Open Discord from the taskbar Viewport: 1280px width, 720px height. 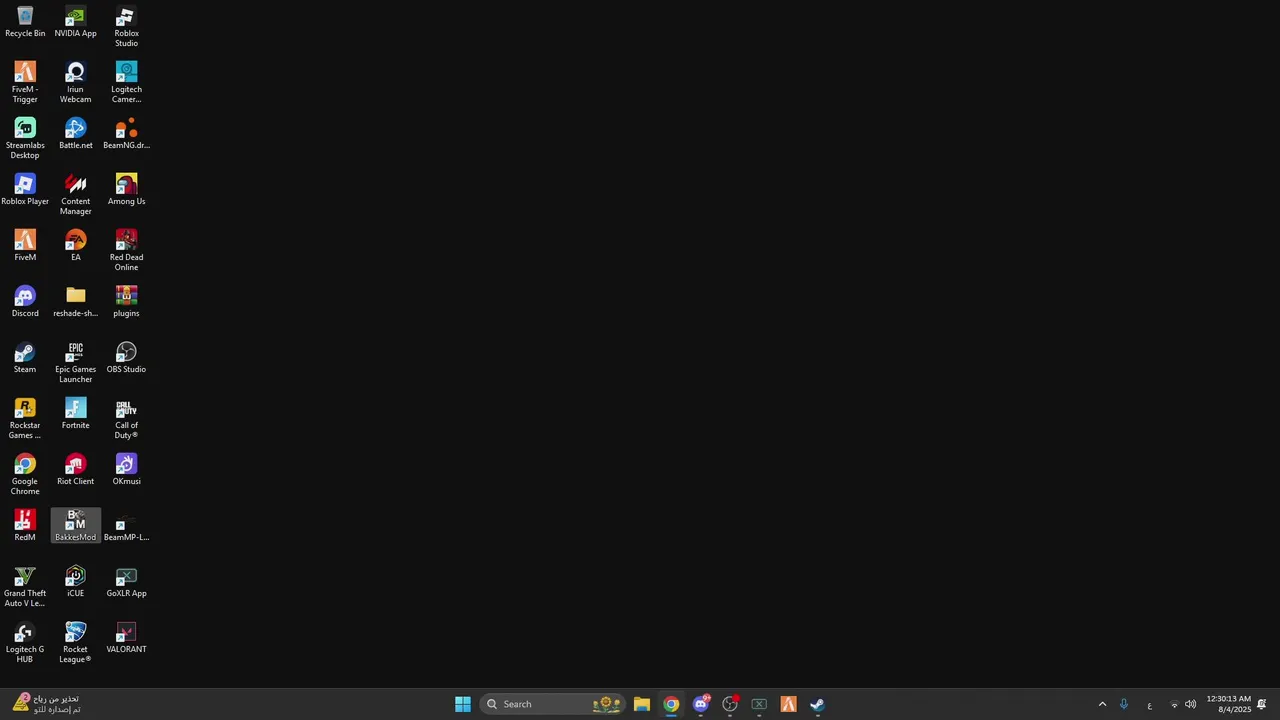pyautogui.click(x=701, y=704)
